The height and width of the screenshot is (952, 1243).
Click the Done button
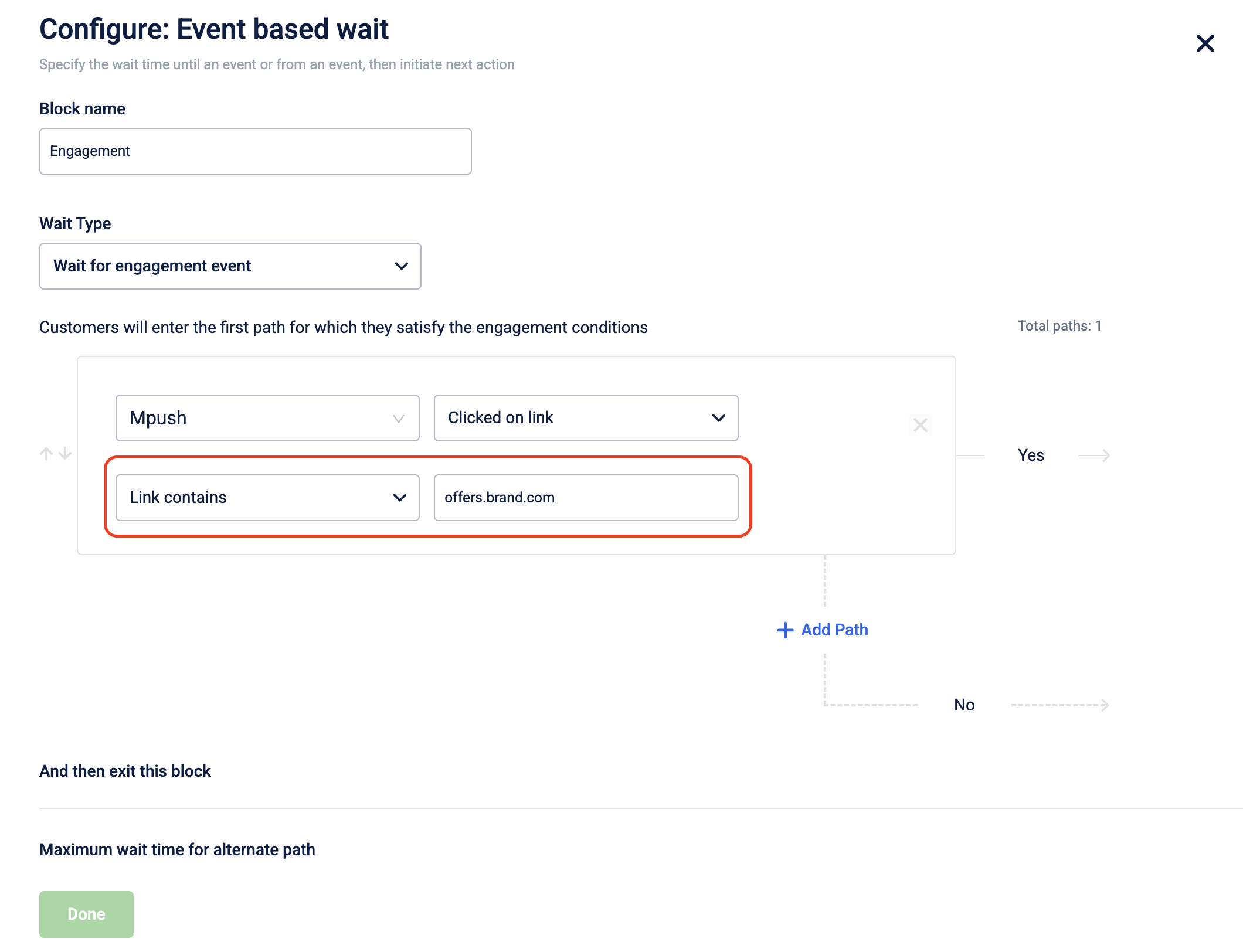(x=86, y=914)
